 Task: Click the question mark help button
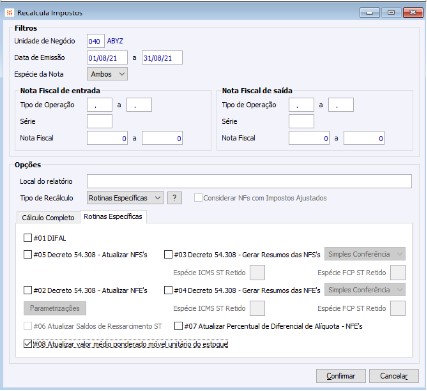[174, 198]
